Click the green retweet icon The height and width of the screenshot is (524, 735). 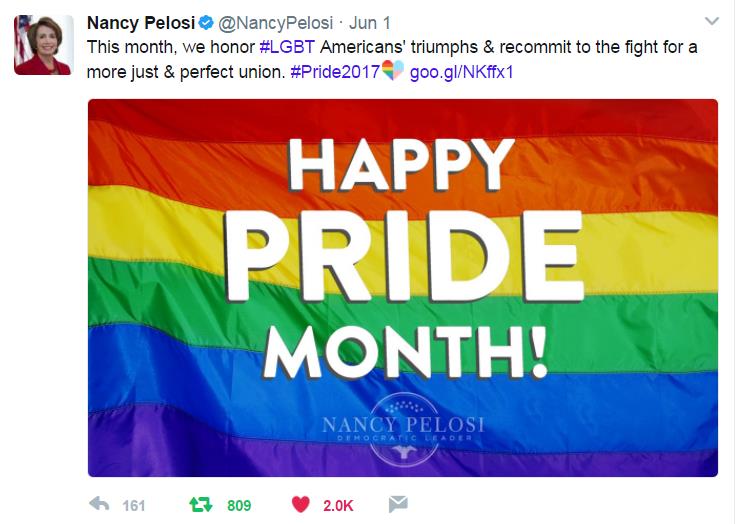point(200,504)
